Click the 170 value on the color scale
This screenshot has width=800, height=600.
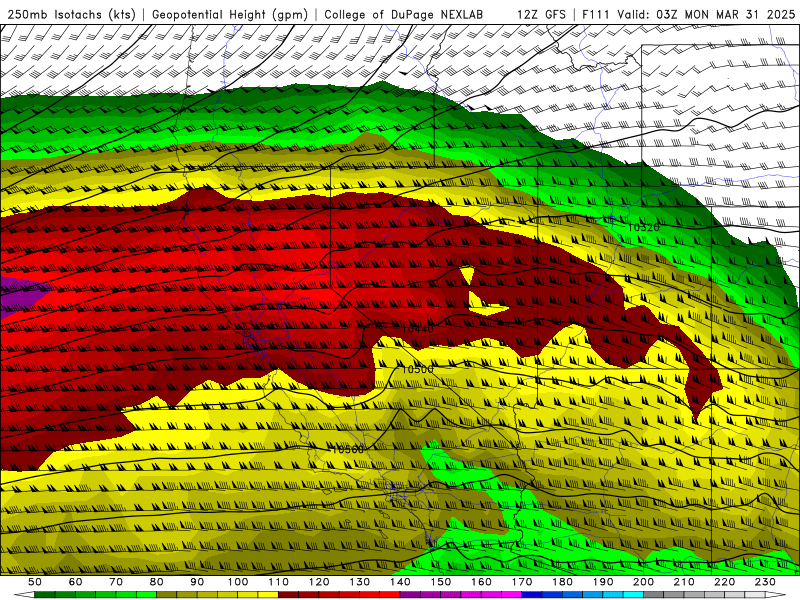point(522,582)
